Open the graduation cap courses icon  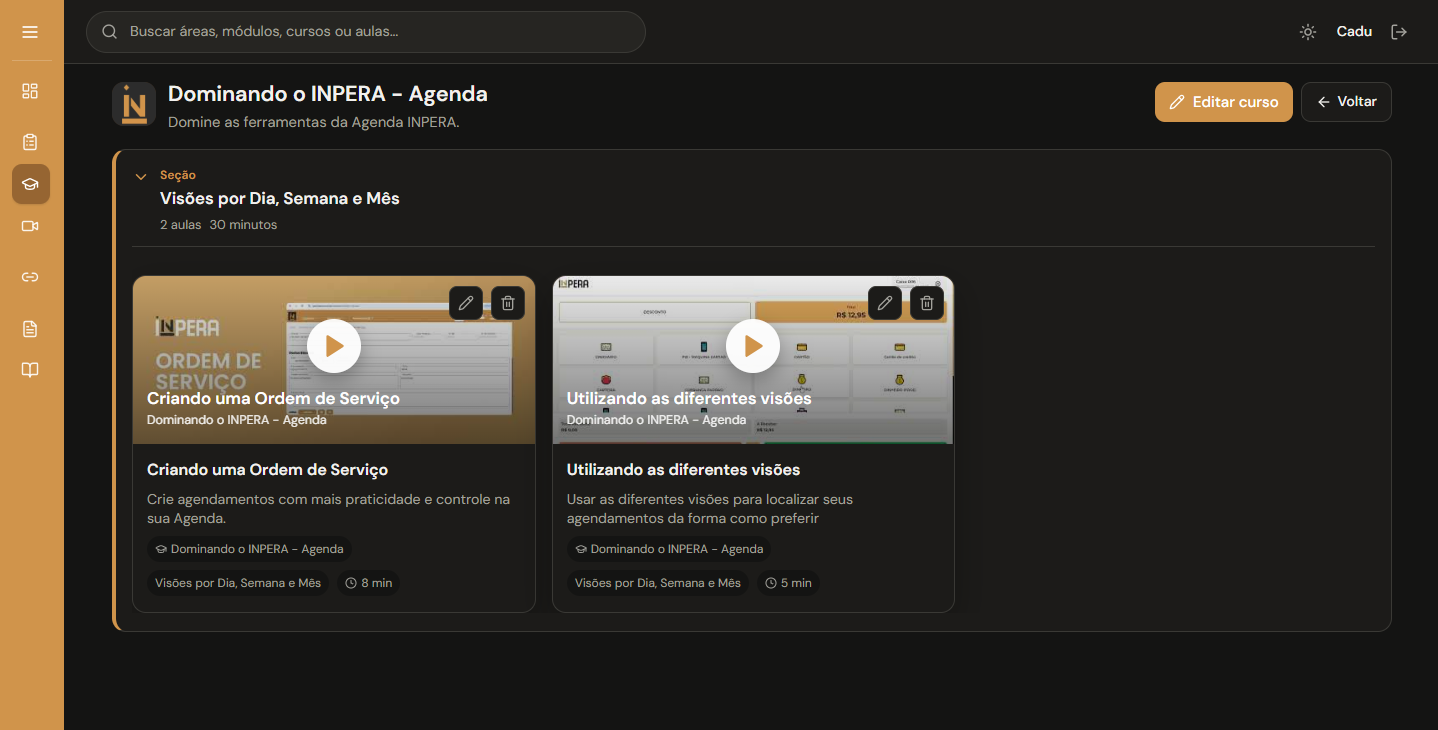[30, 184]
